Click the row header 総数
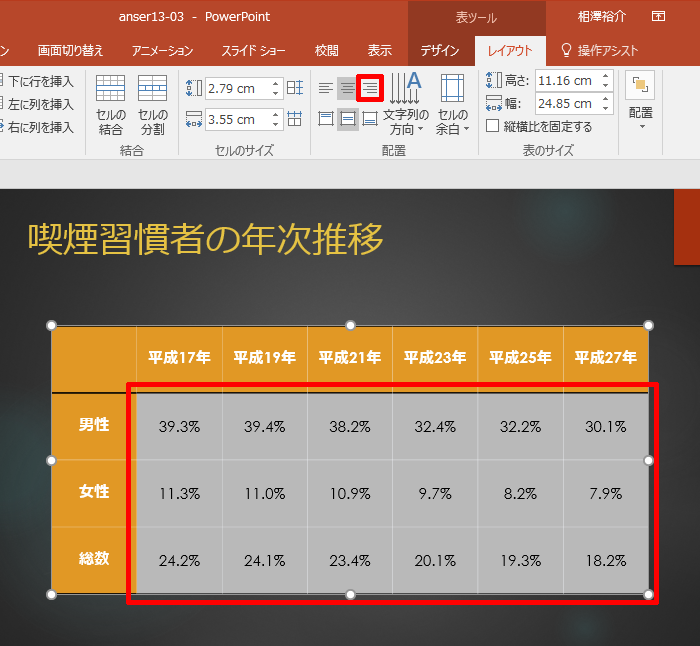This screenshot has width=700, height=646. 94,558
